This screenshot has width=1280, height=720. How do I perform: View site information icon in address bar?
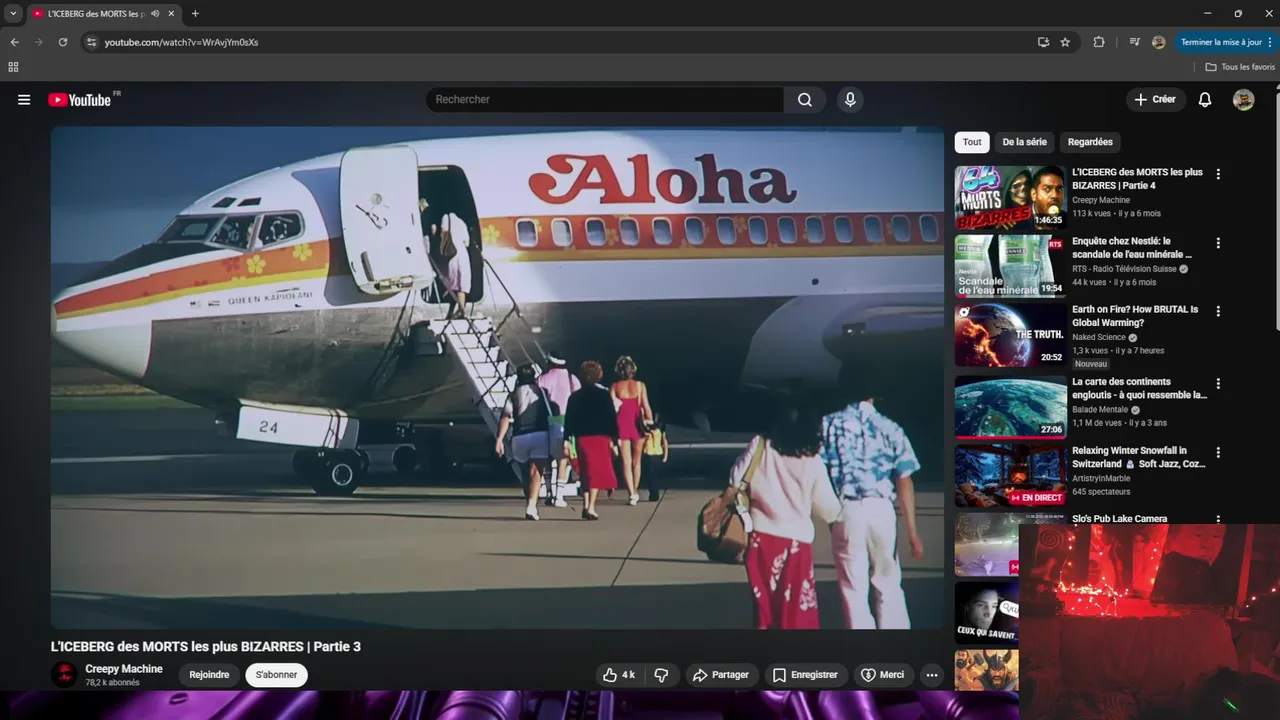[x=91, y=42]
